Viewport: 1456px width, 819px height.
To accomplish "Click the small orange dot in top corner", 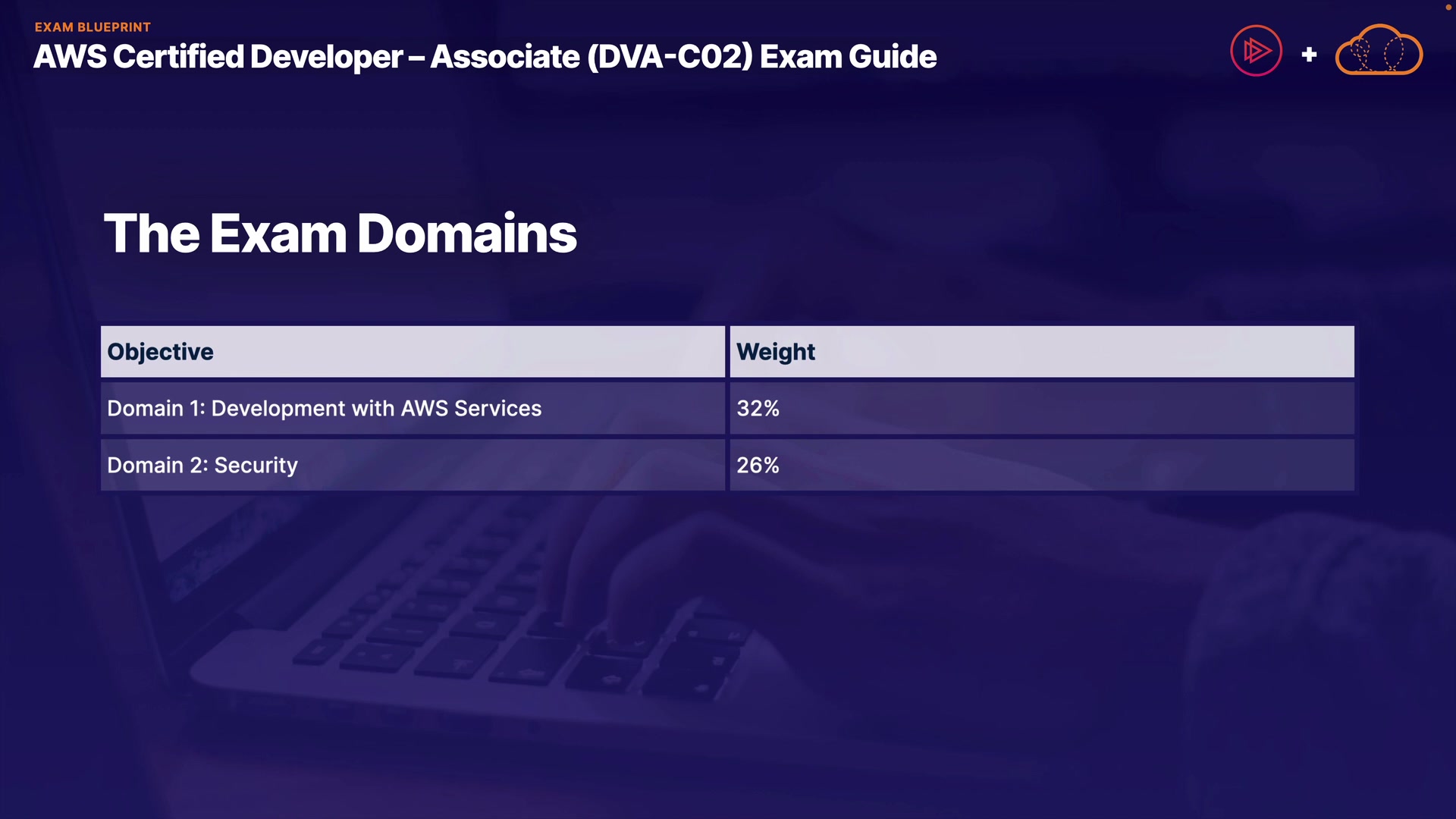I will click(1448, 7).
